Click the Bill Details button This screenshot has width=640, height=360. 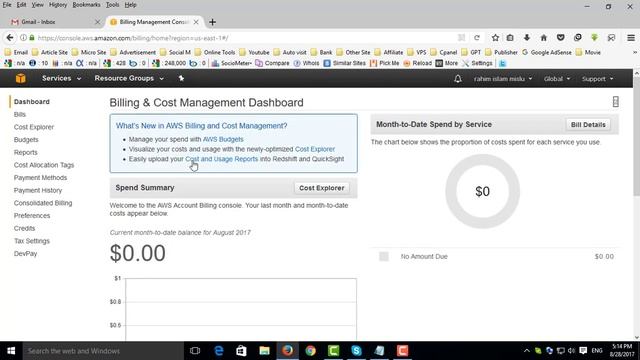click(x=588, y=124)
